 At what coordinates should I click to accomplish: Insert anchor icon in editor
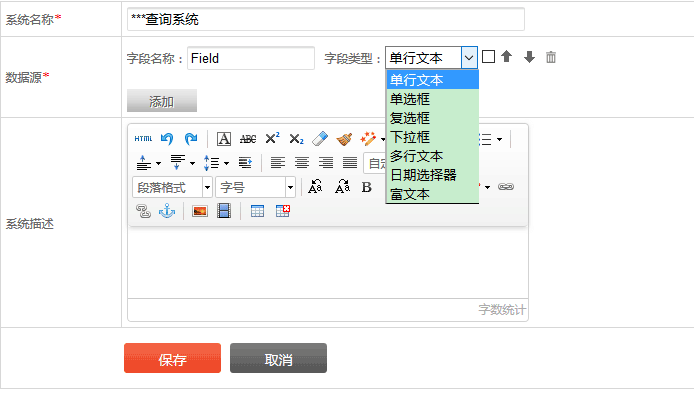tap(167, 211)
